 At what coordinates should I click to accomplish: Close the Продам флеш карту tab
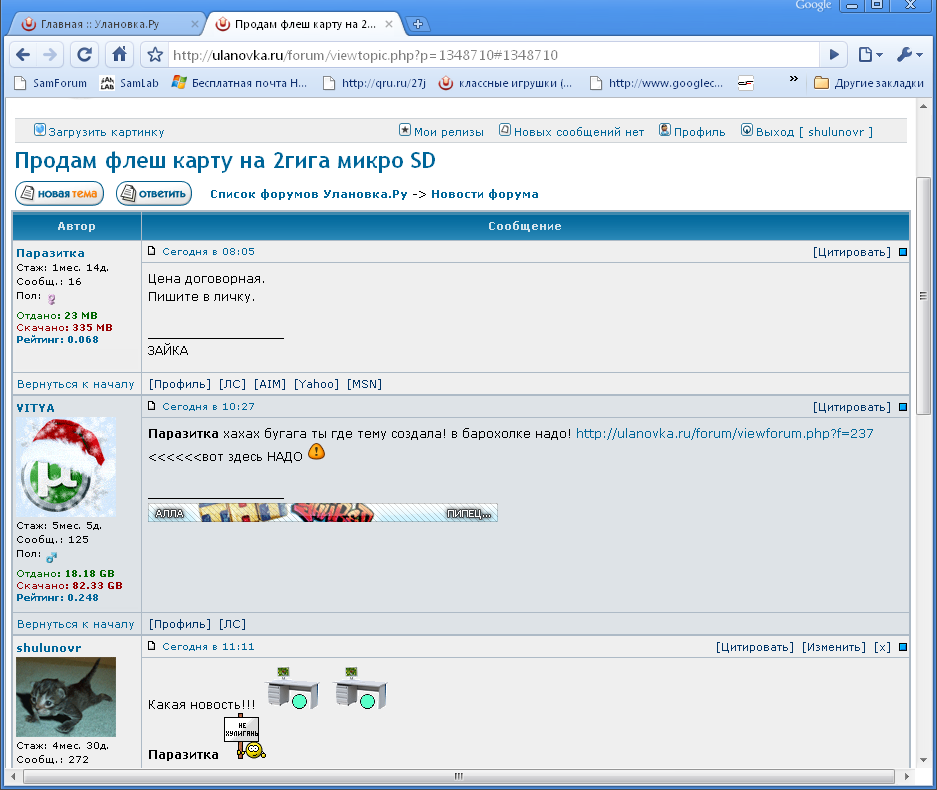388,24
